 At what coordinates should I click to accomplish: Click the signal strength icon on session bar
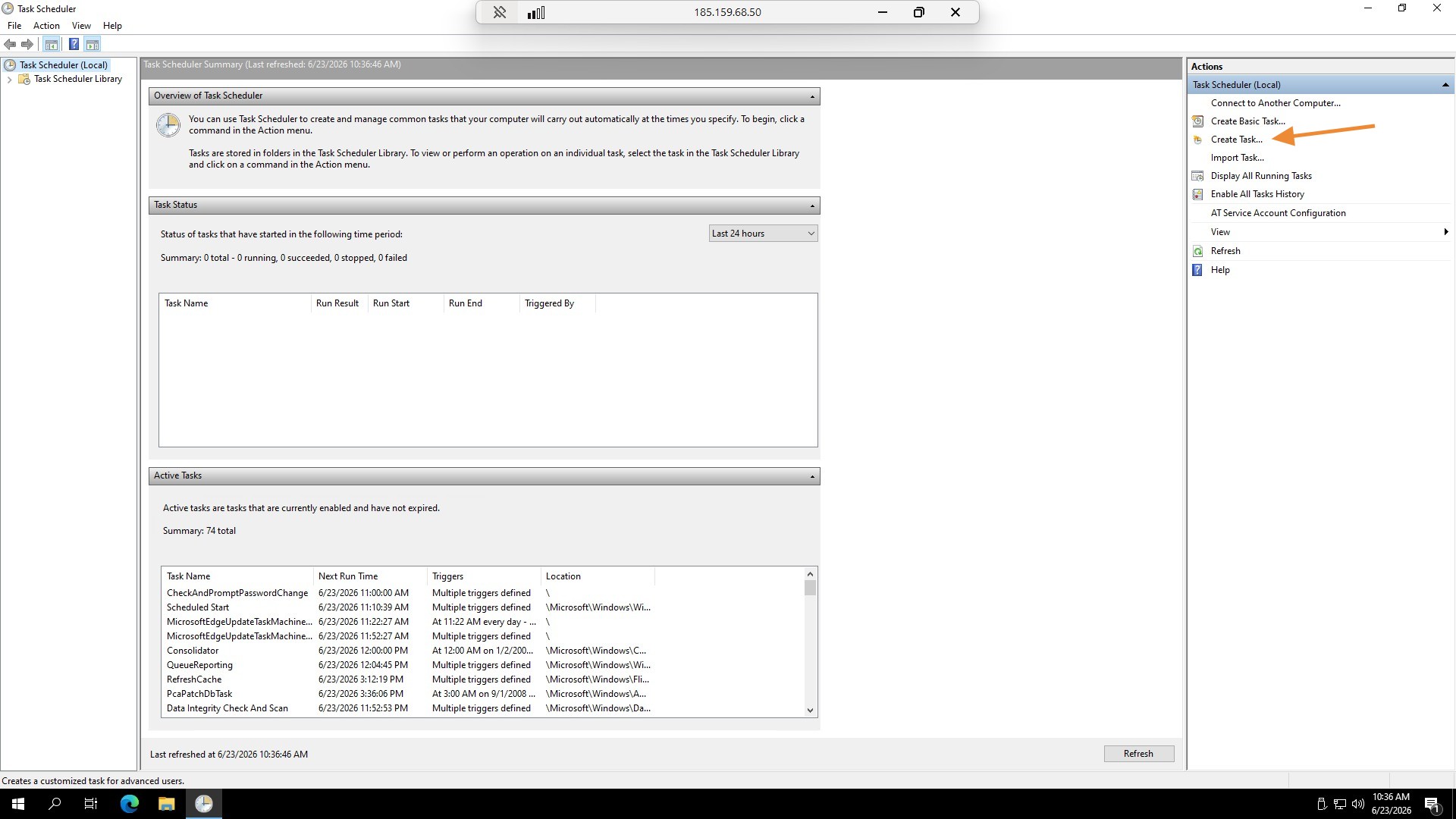536,12
